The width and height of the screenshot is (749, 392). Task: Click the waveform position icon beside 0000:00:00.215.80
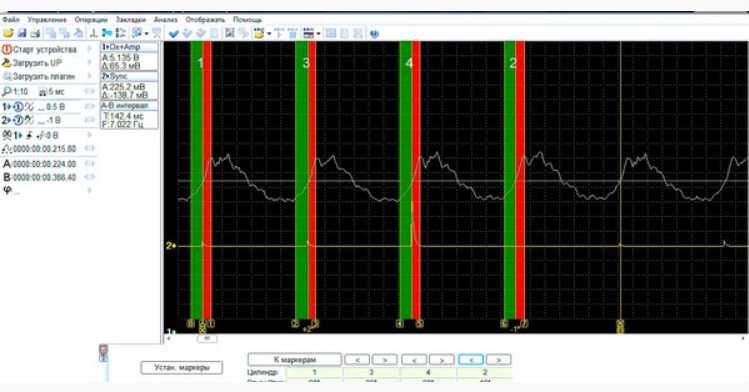click(7, 149)
